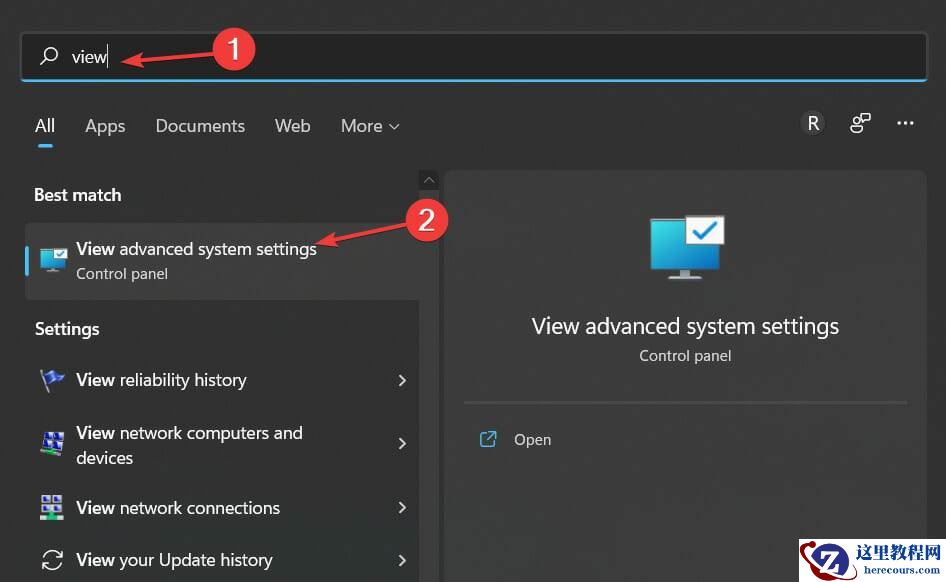Click the network computers and devices icon
Viewport: 946px width, 582px height.
(x=51, y=443)
